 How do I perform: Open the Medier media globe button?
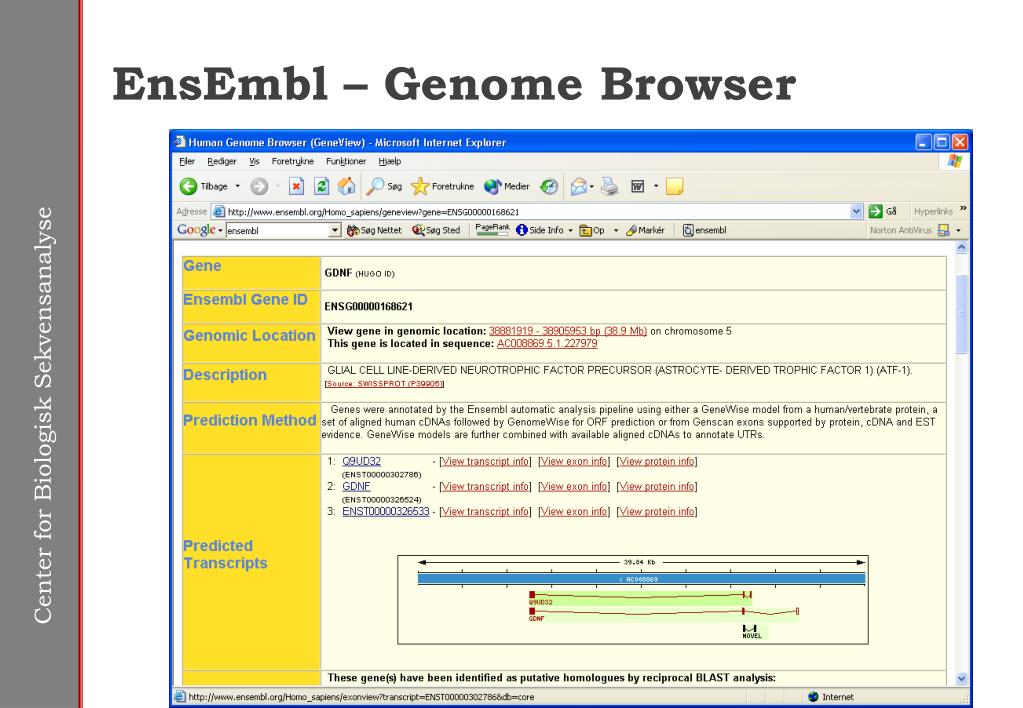506,187
